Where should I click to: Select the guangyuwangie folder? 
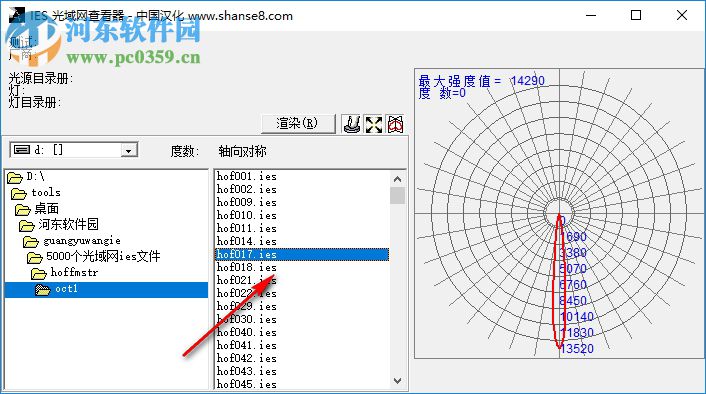click(72, 241)
